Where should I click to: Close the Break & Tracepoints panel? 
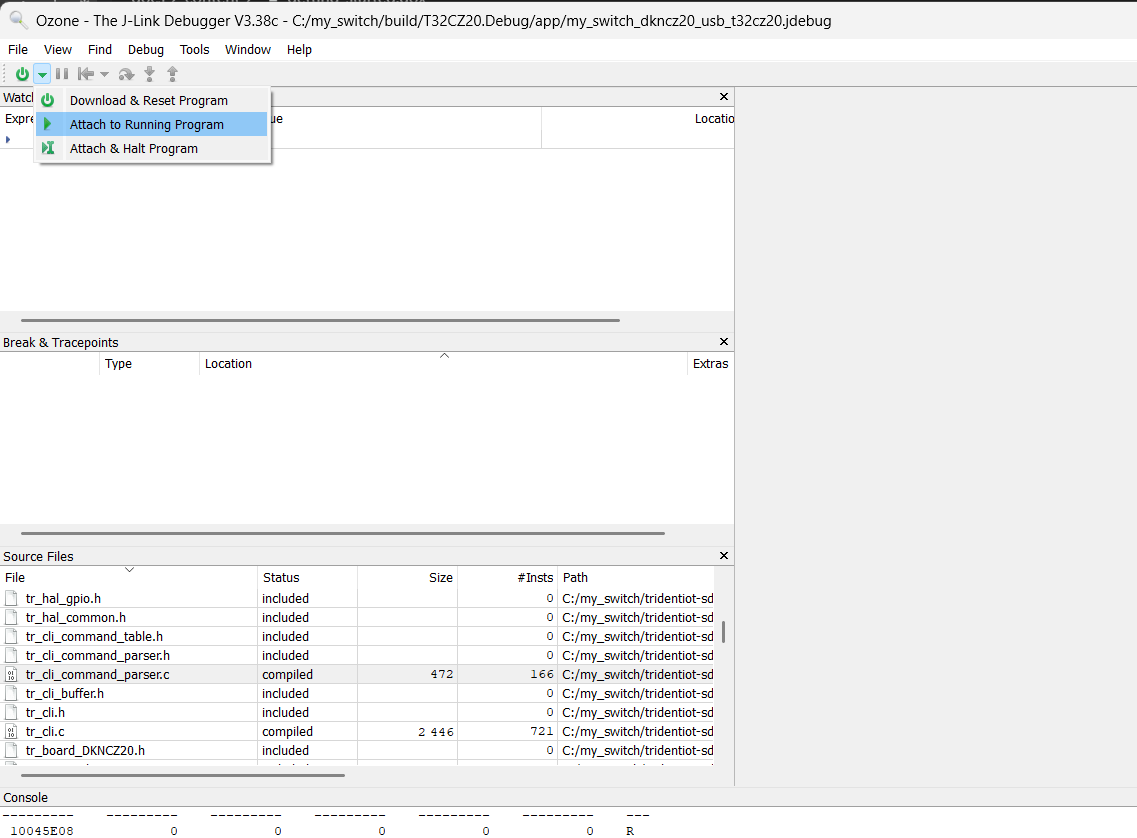pos(723,341)
